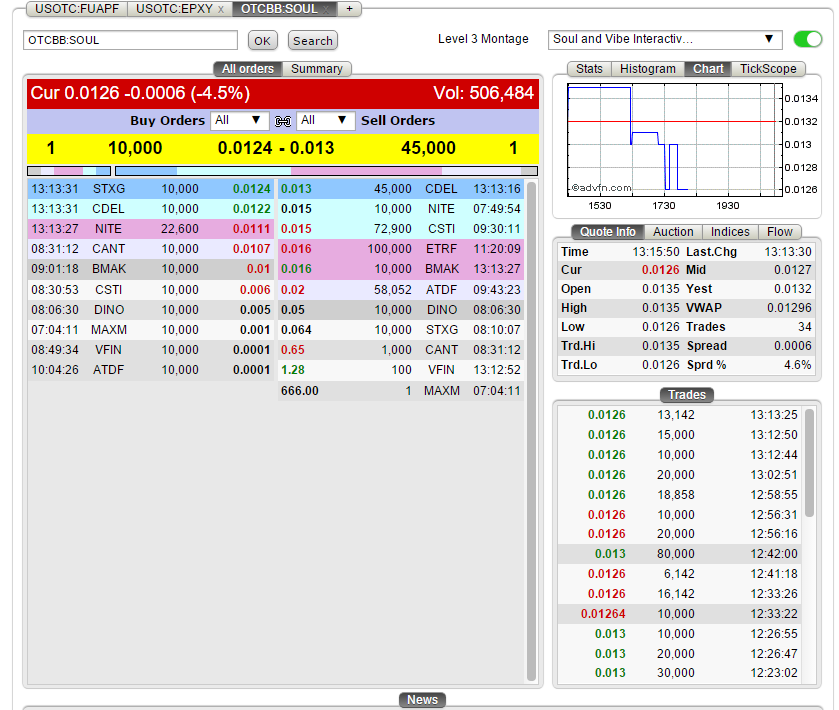The image size is (839, 710).
Task: Select the MAXM sell order at 666.00
Action: [401, 391]
